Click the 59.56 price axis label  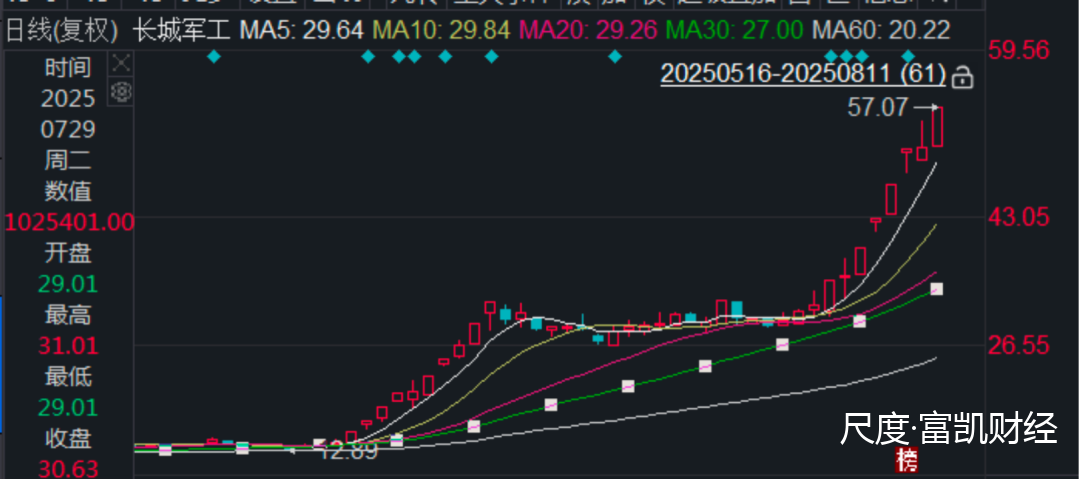point(1019,50)
